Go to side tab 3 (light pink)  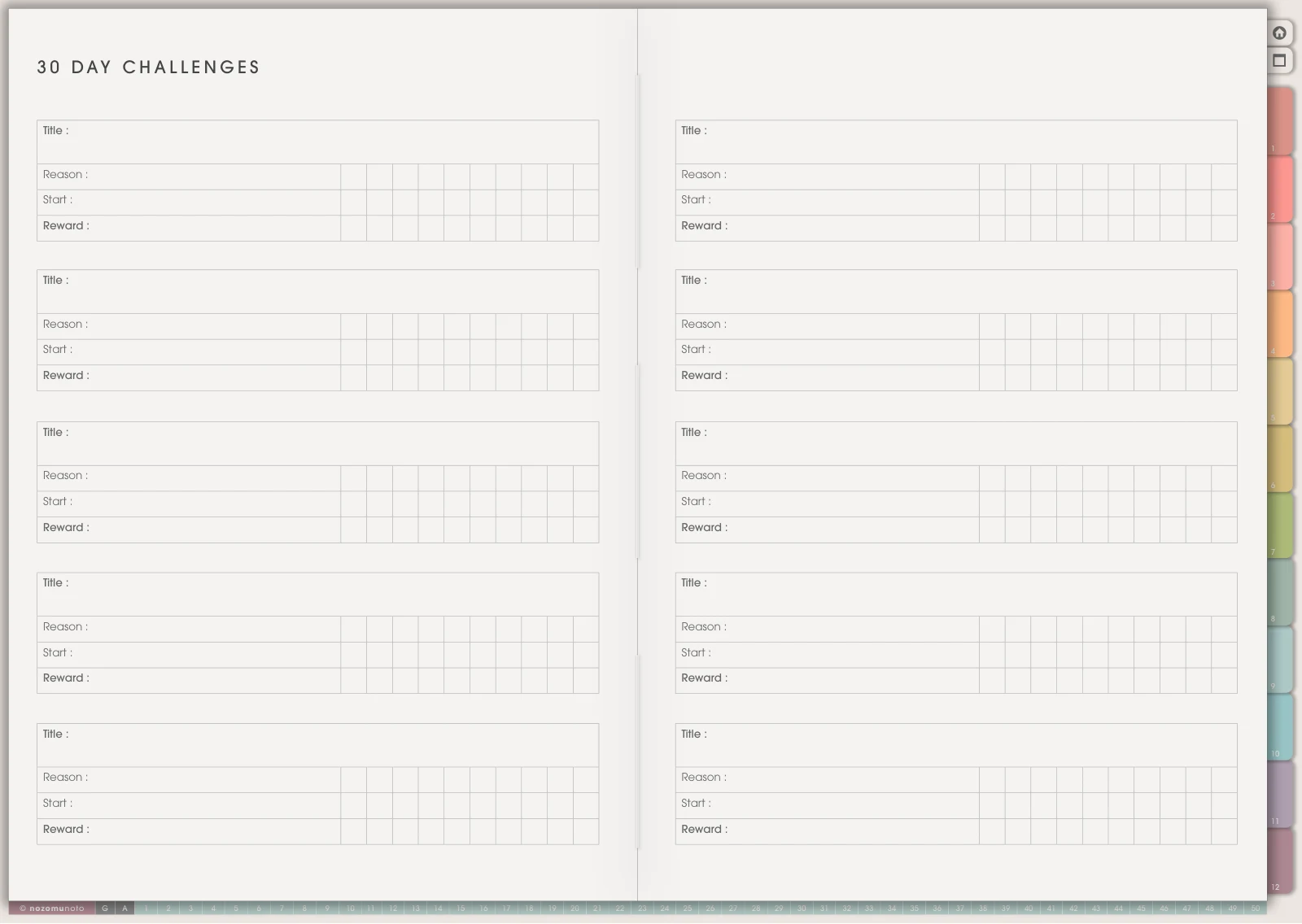pos(1280,255)
